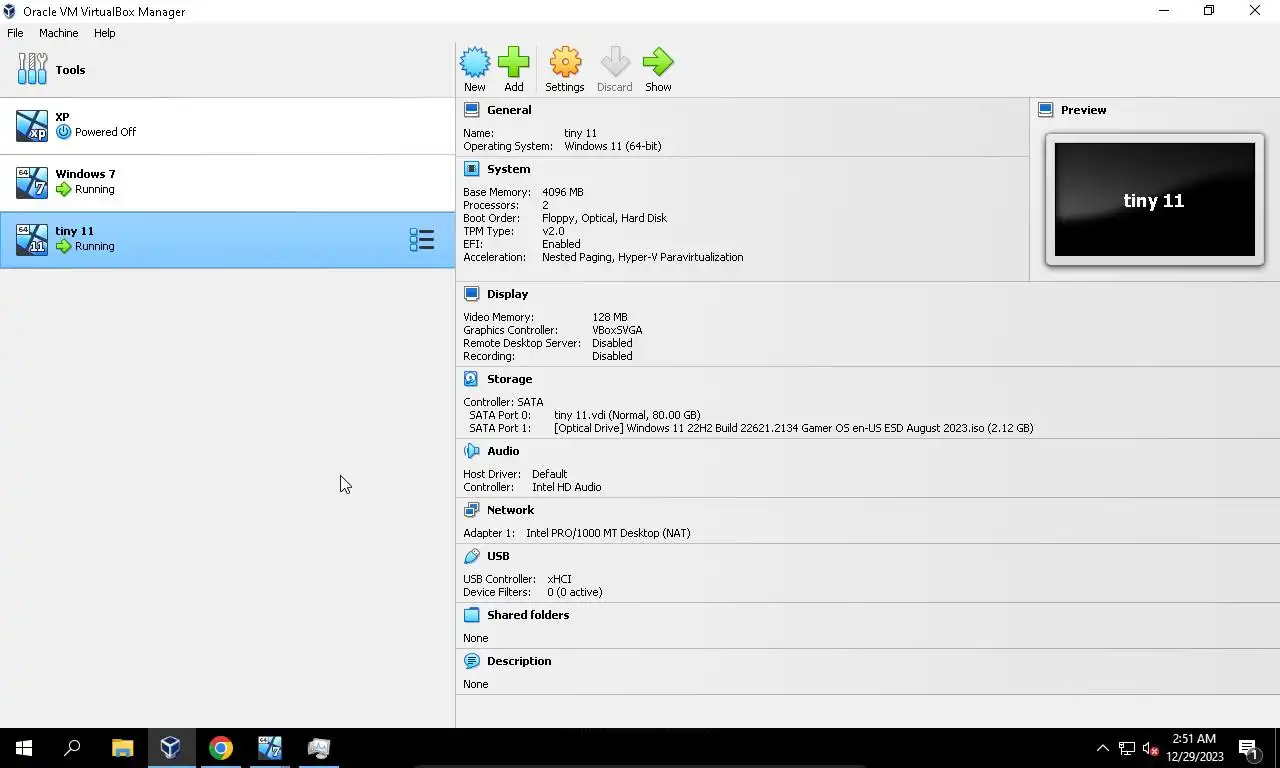Open the Display settings heading link
The width and height of the screenshot is (1280, 768).
[507, 294]
